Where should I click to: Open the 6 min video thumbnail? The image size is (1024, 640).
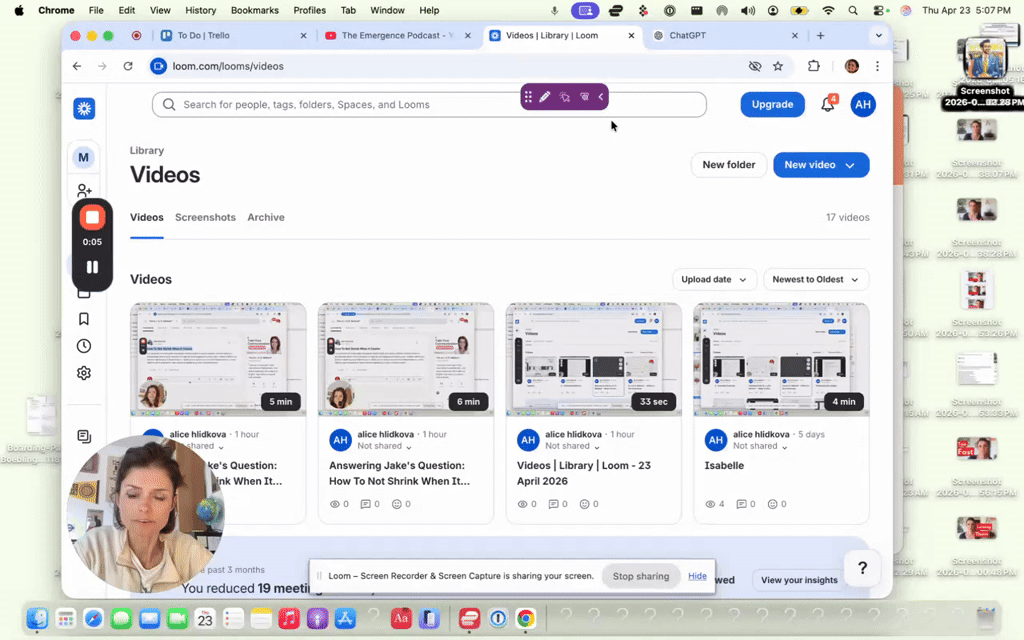tap(406, 359)
